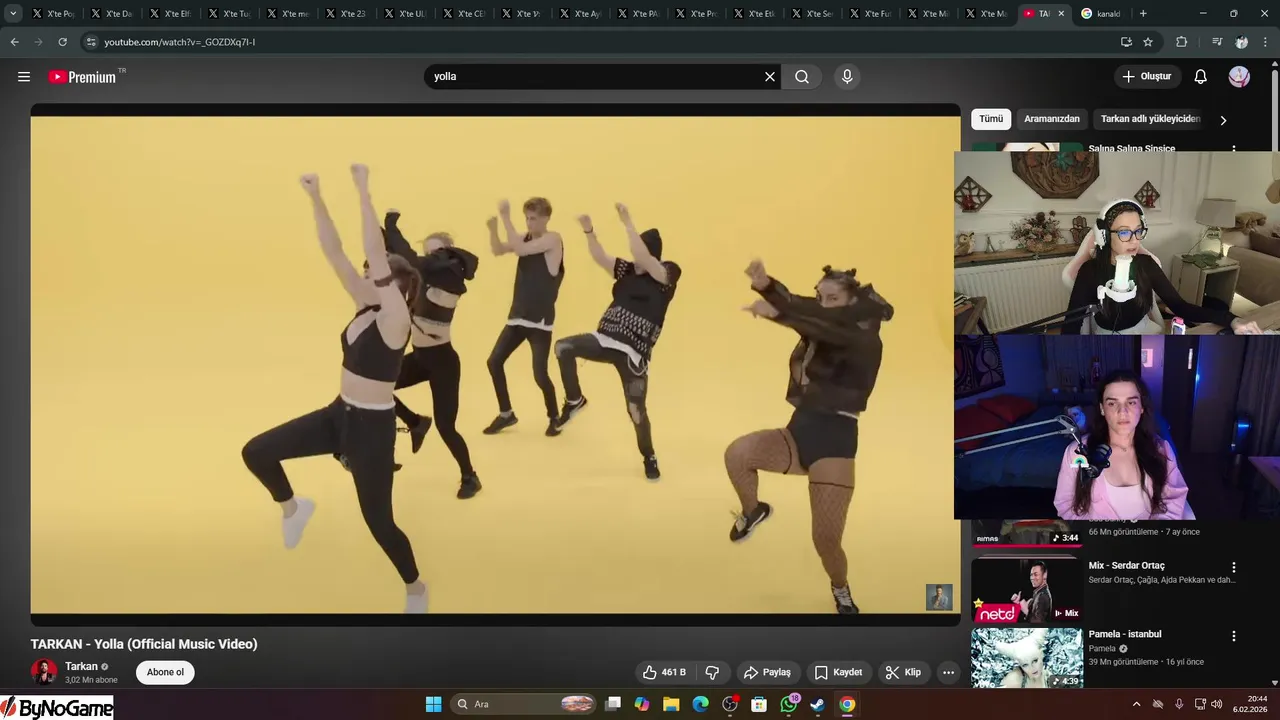Screen dimensions: 1280x720
Task: Open Task View on taskbar
Action: [x=613, y=704]
